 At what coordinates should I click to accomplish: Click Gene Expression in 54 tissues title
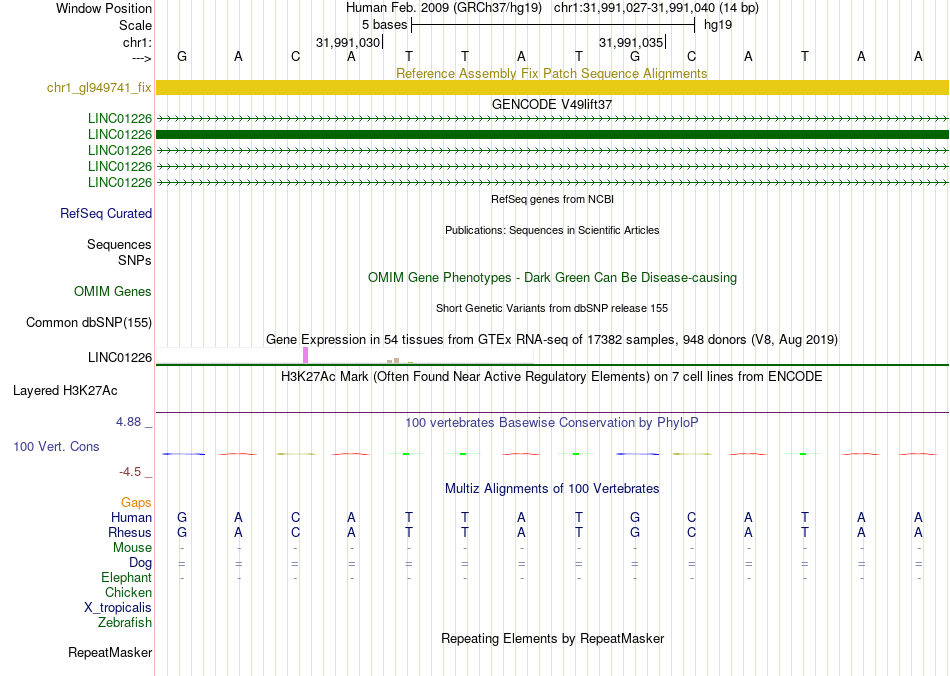552,339
